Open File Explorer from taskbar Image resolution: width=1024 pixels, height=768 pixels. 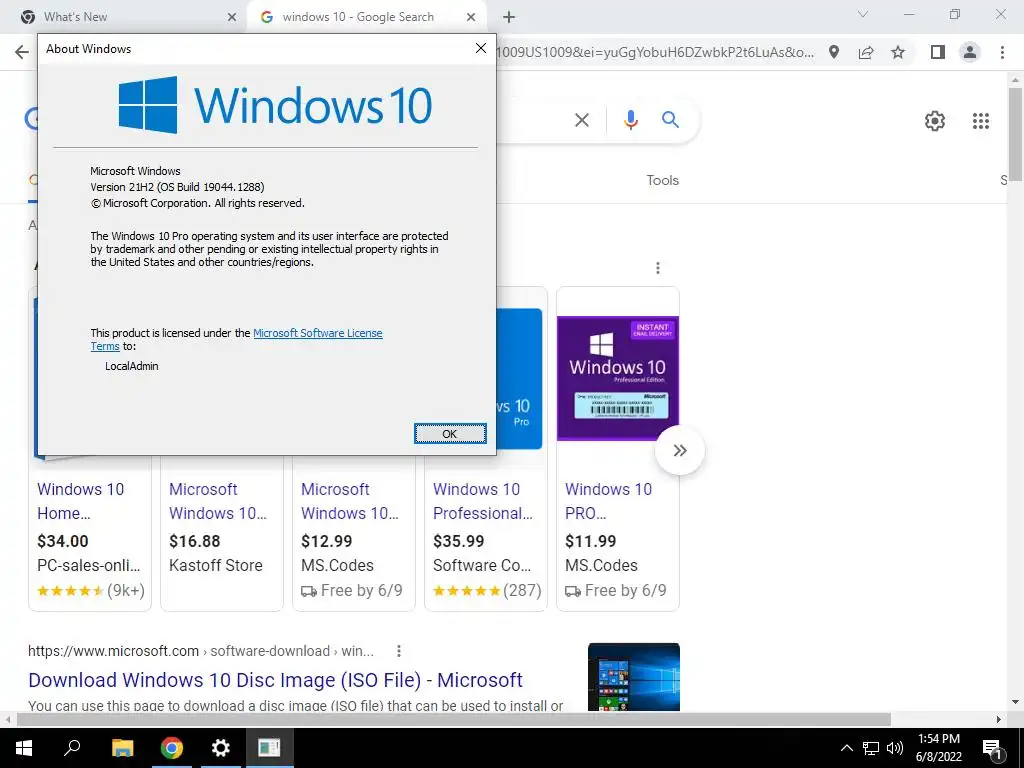tap(122, 748)
